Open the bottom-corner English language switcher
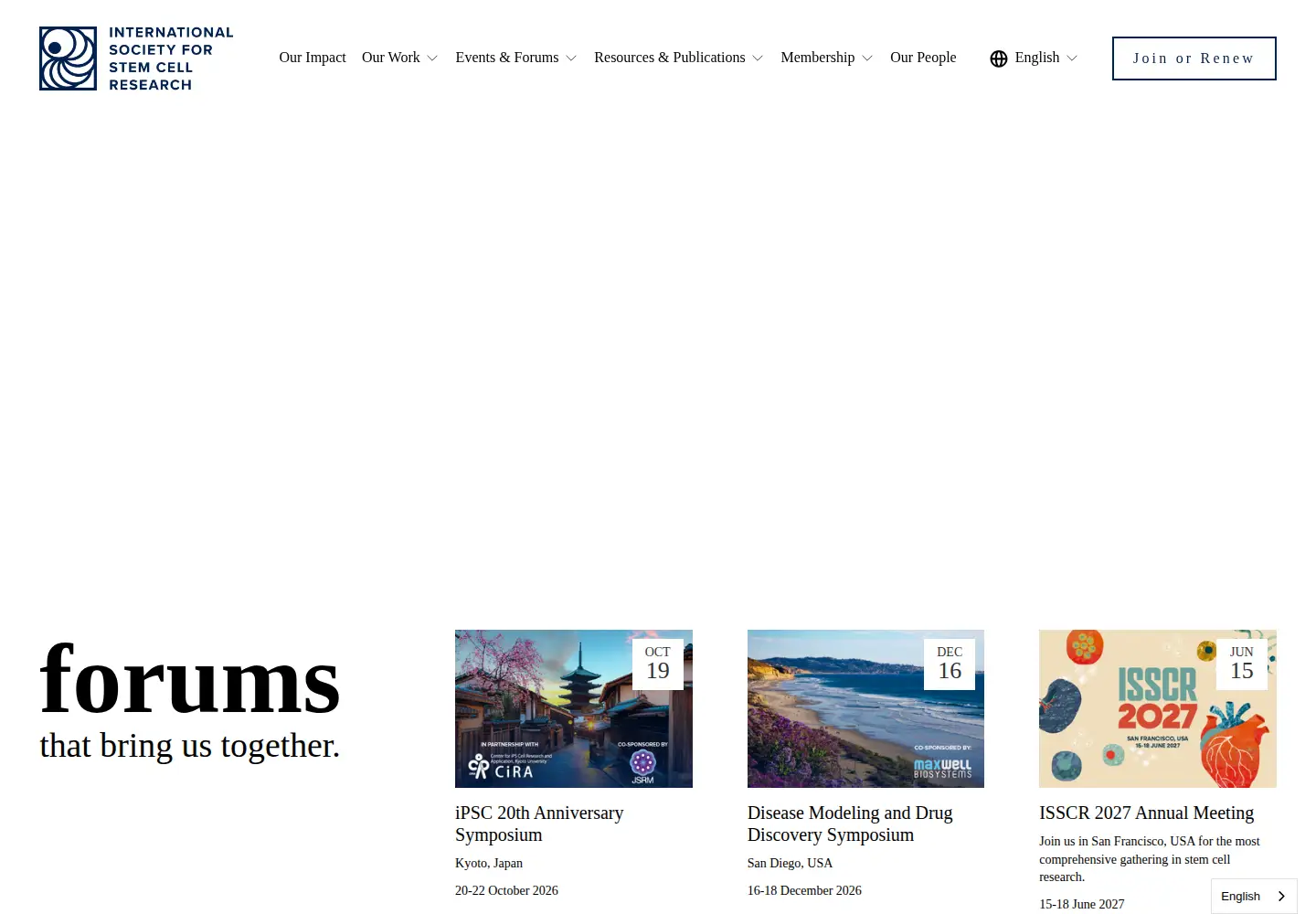Screen dimensions: 1316x914 1254,897
